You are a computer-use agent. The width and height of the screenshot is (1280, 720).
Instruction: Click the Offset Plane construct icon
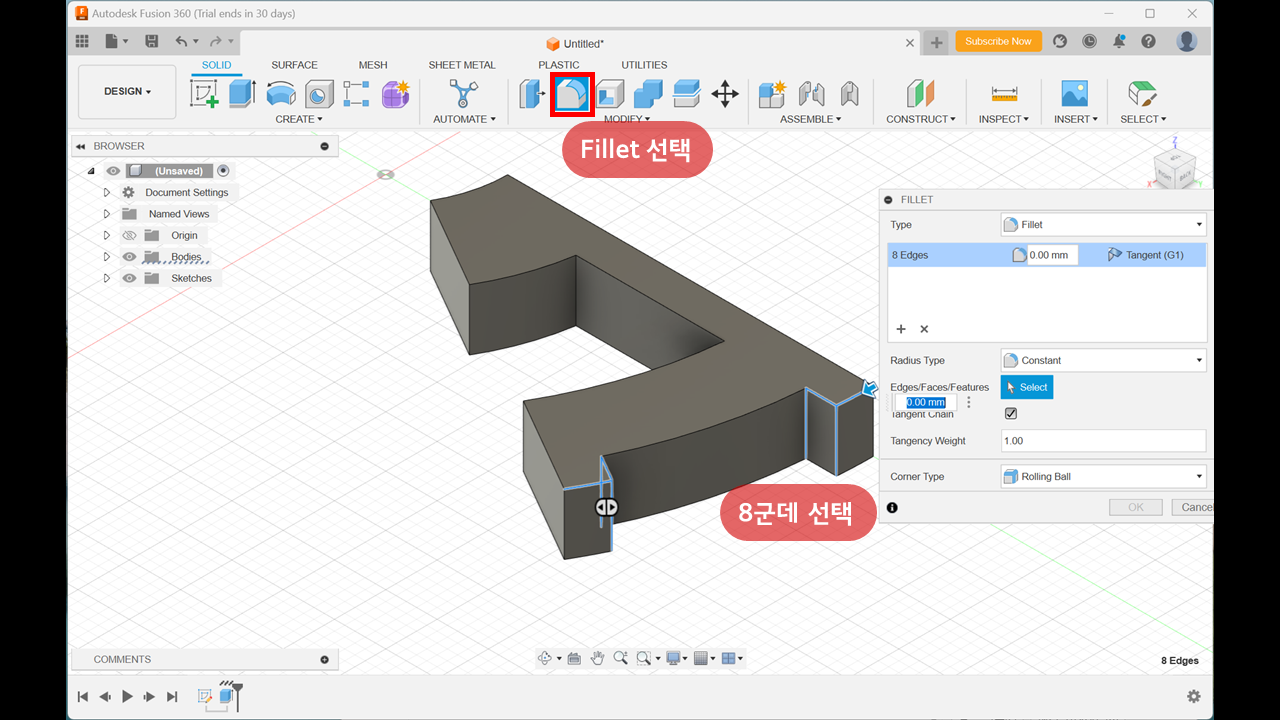tap(920, 94)
